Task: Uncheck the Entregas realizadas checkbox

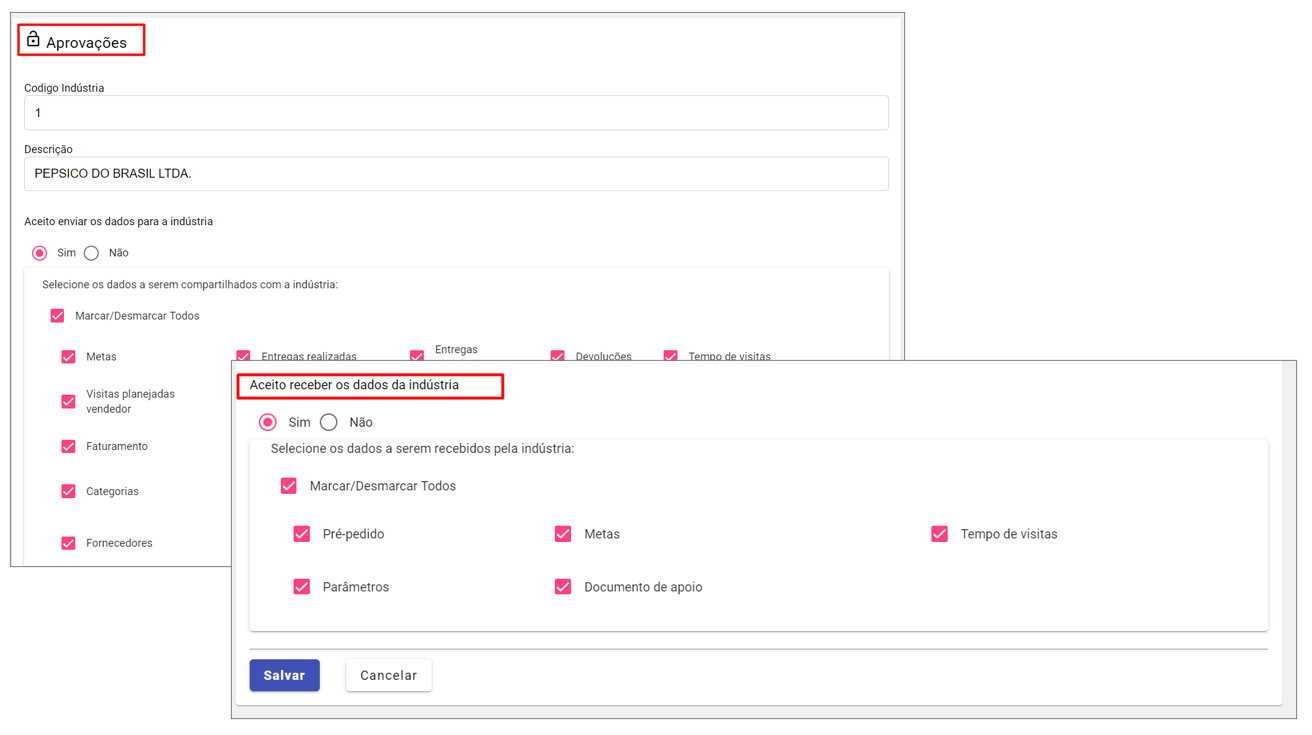Action: point(244,355)
